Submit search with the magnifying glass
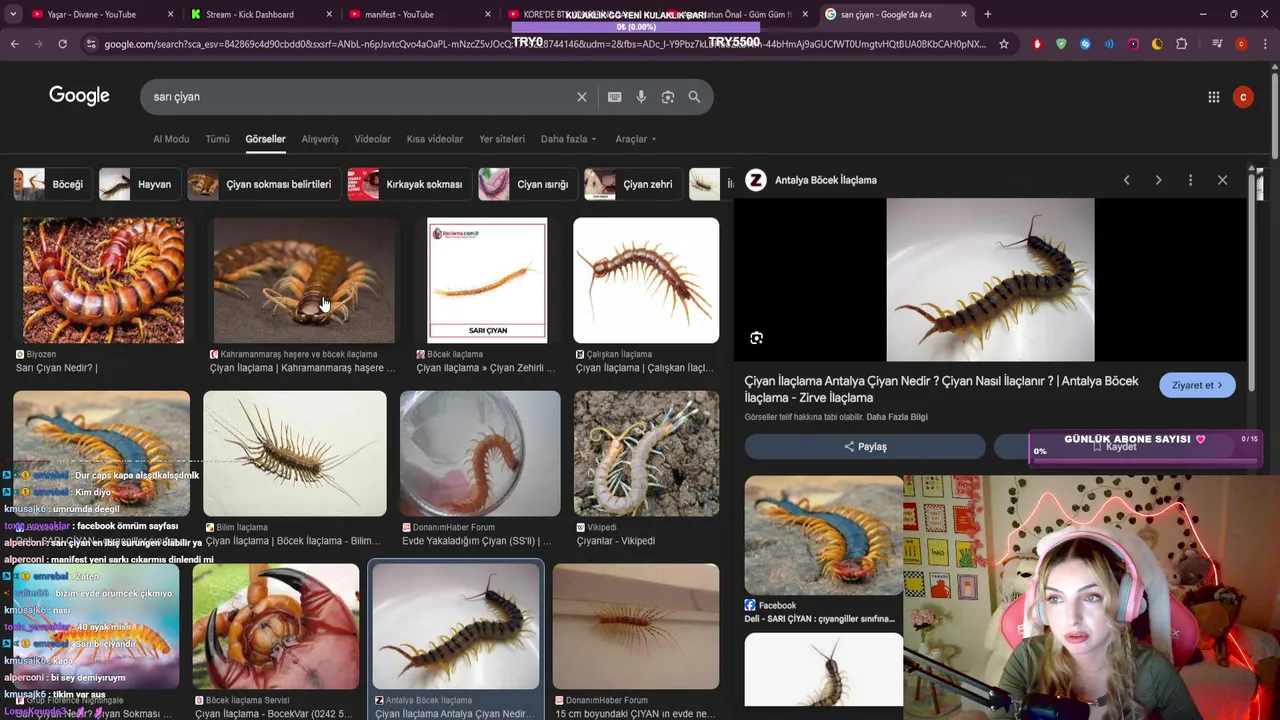The width and height of the screenshot is (1280, 720). [x=694, y=97]
